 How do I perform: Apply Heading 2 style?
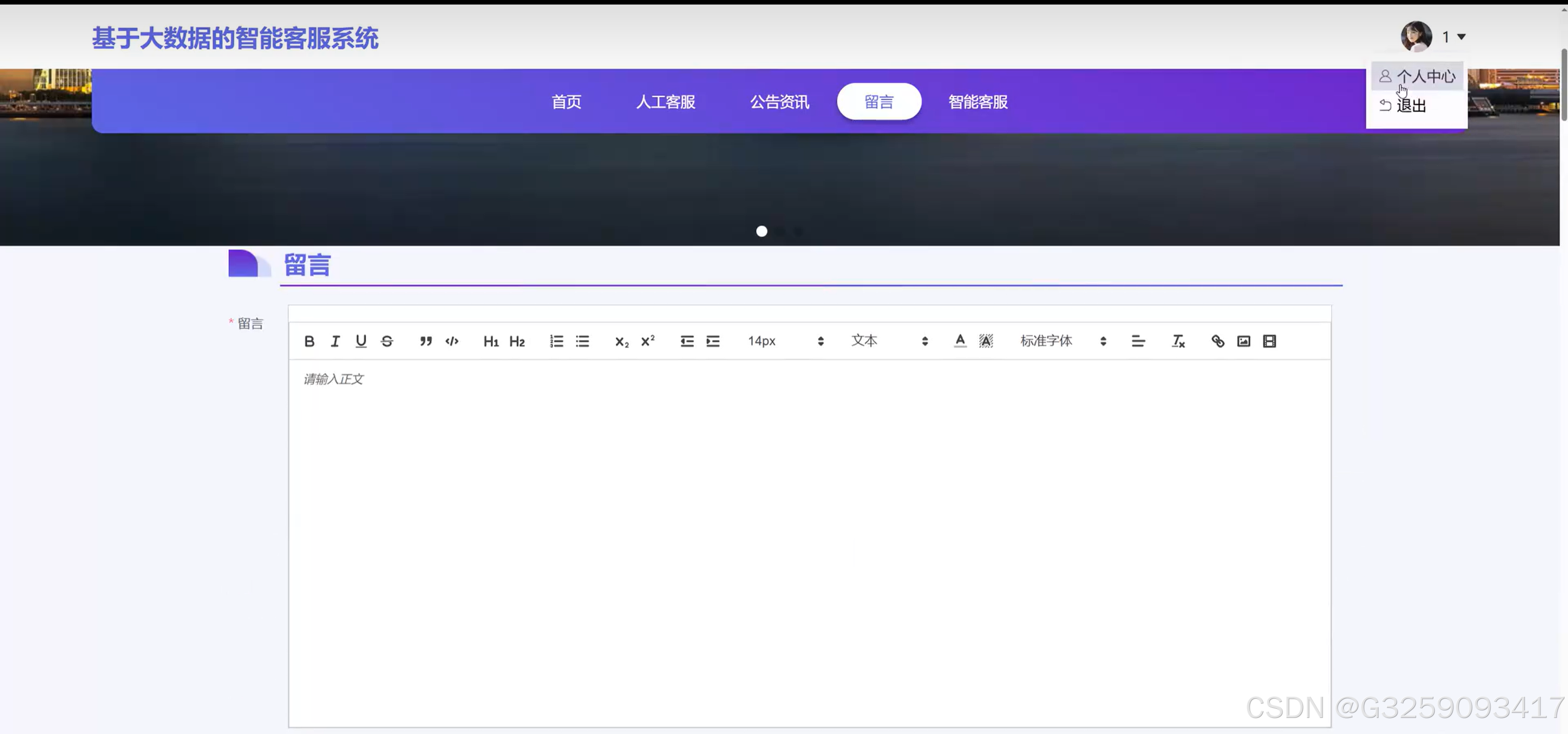coord(517,341)
